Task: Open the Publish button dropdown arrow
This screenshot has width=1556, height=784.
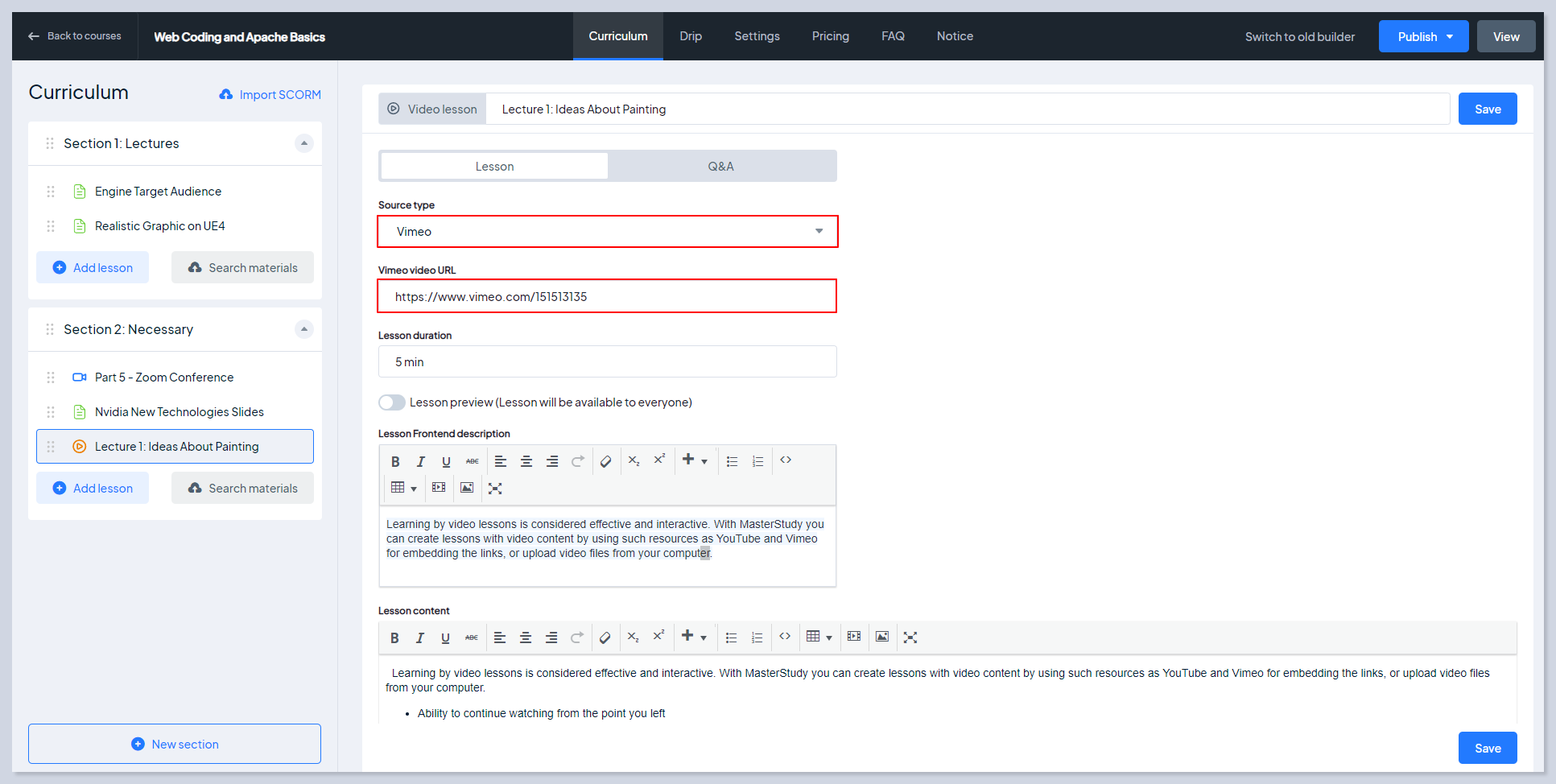Action: point(1451,36)
